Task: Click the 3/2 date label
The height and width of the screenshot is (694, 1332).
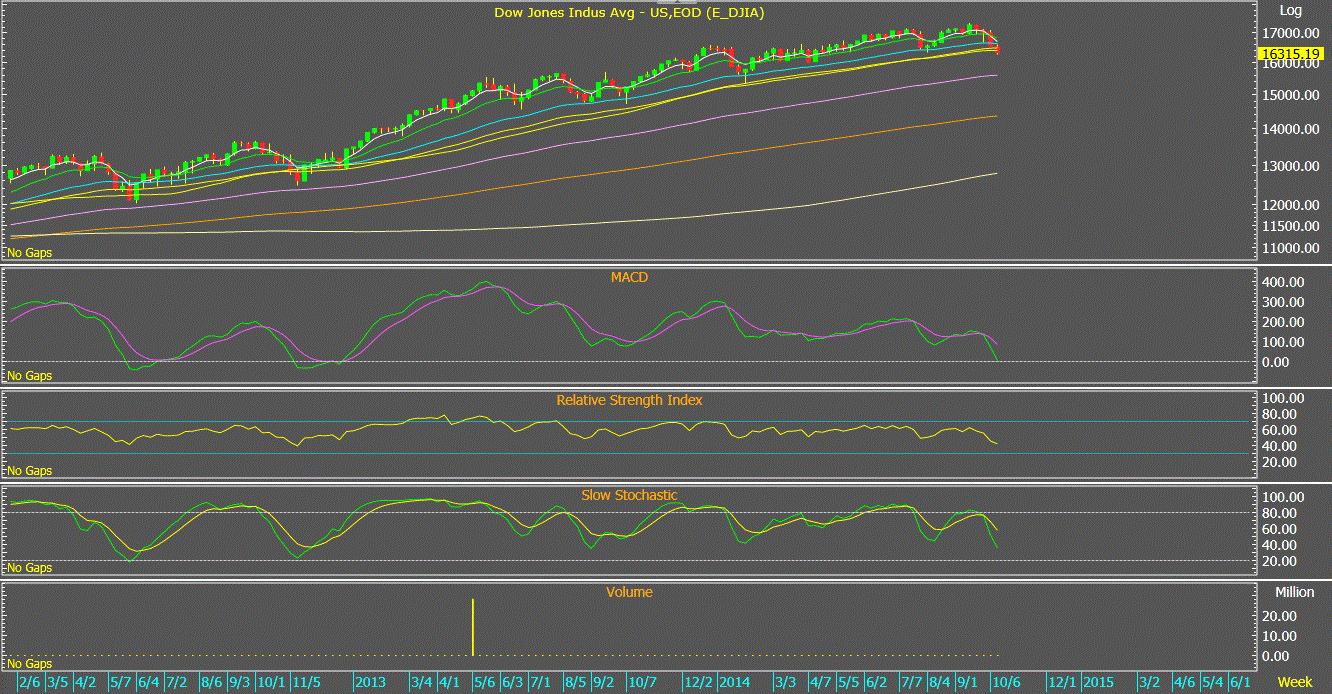Action: [x=1150, y=683]
